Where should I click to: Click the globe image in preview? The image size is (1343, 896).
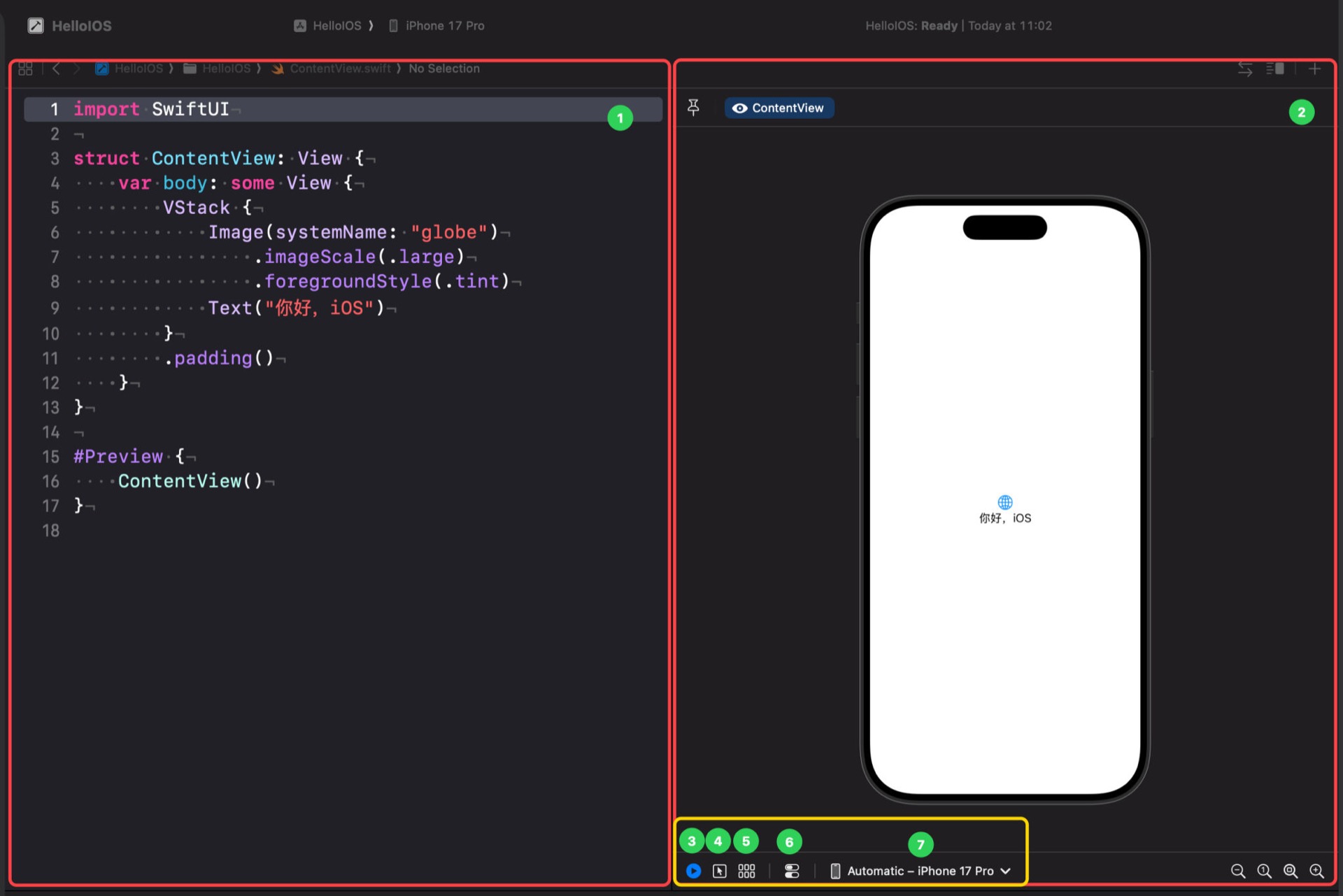pyautogui.click(x=1005, y=502)
